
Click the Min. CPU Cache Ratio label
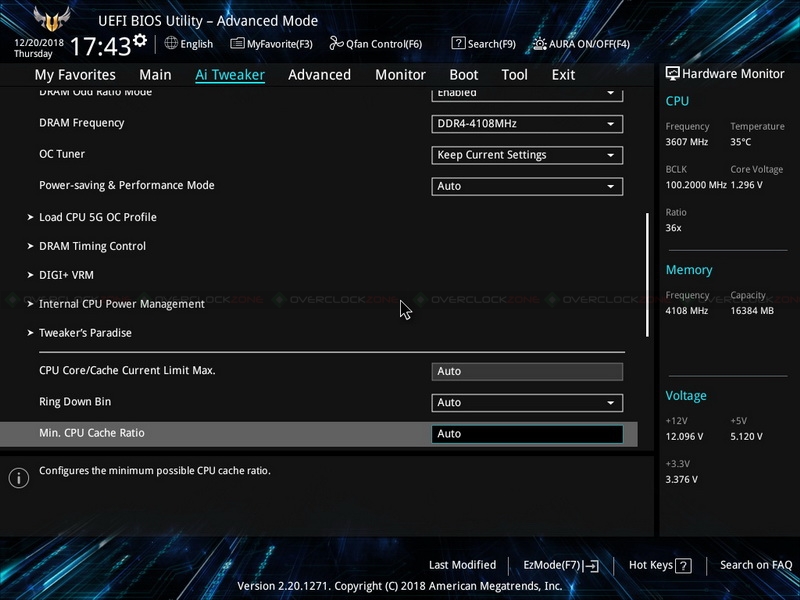[x=92, y=433]
